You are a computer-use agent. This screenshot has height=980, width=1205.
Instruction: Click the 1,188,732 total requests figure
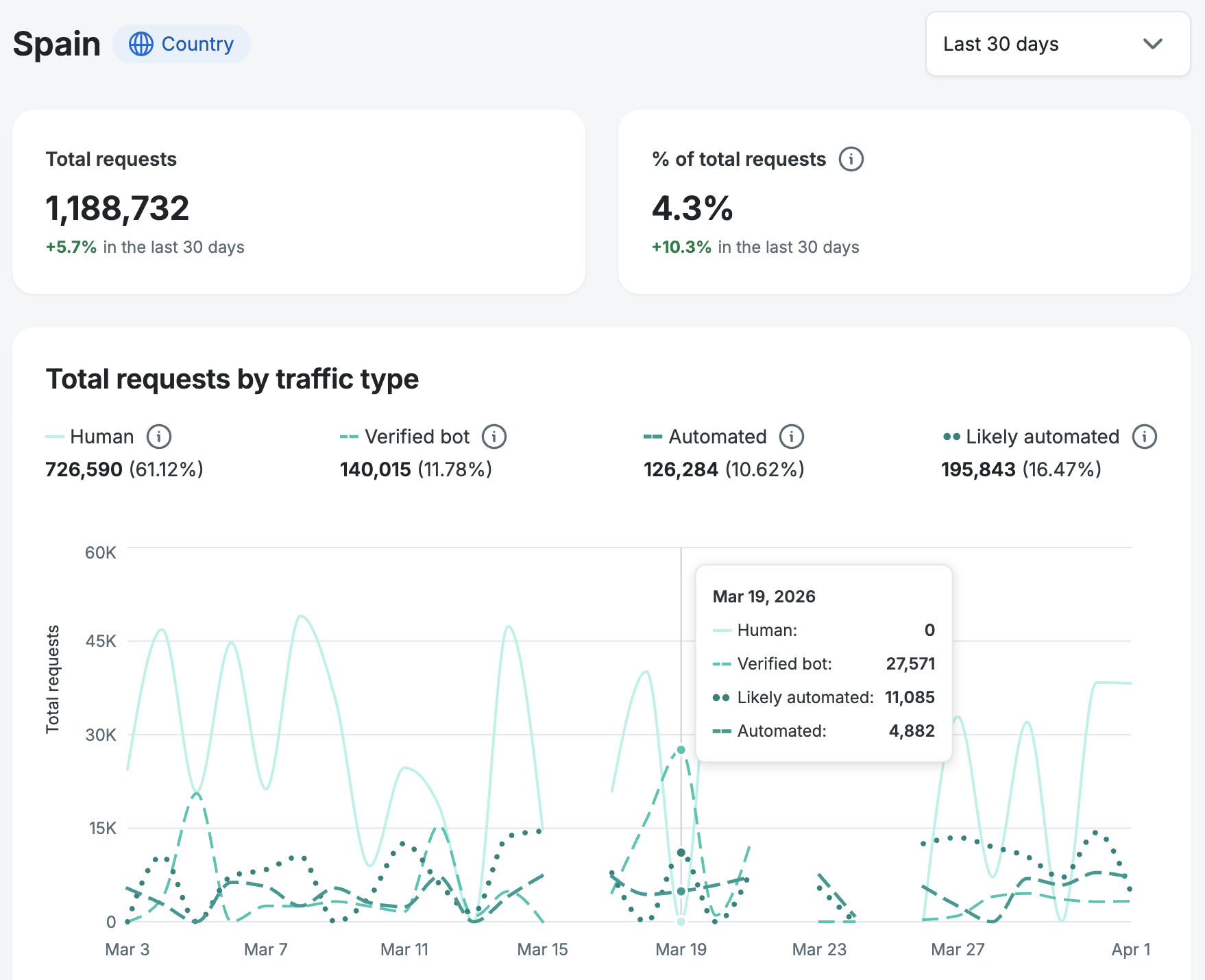[x=117, y=208]
